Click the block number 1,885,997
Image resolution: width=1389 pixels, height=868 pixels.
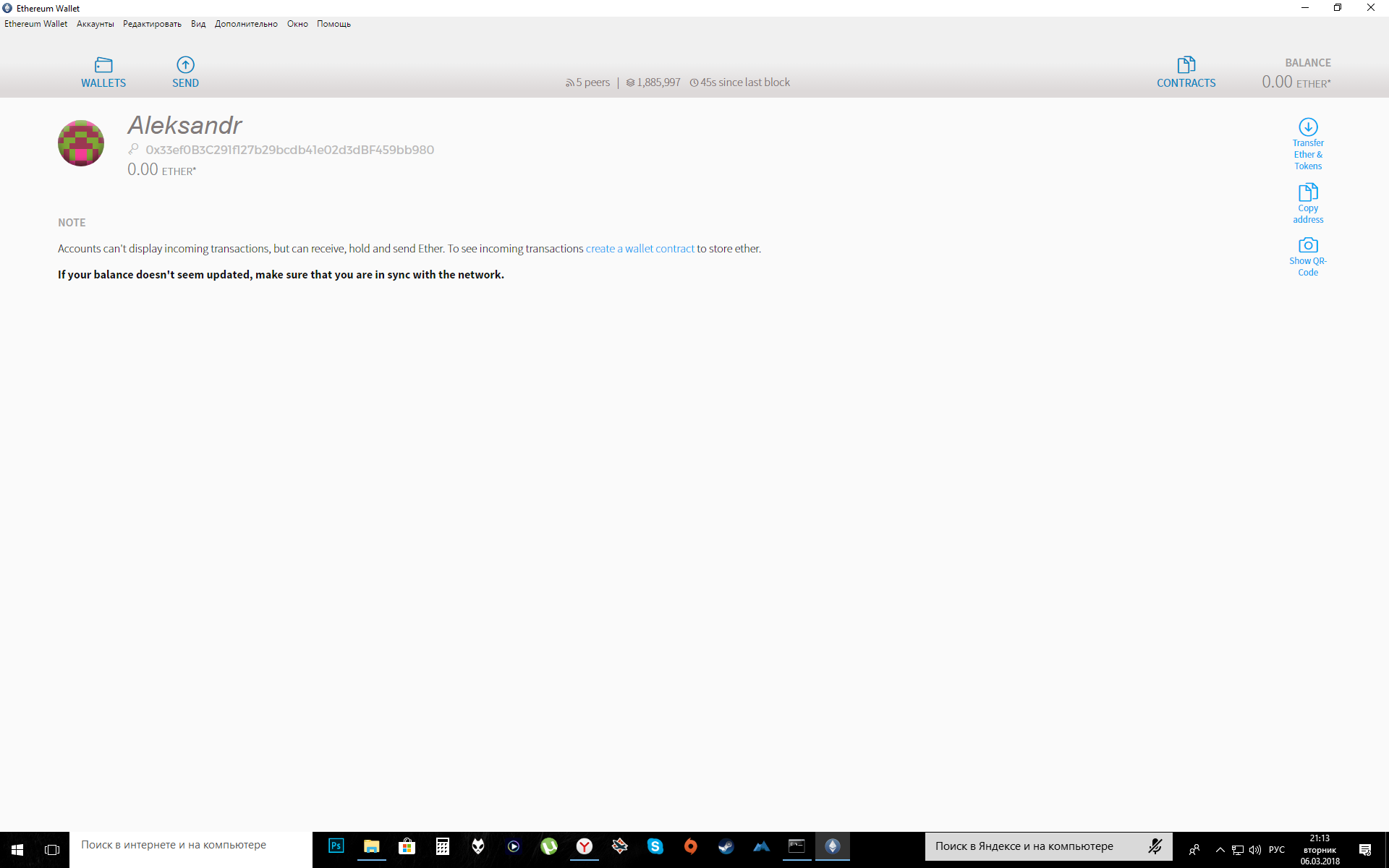coord(653,82)
